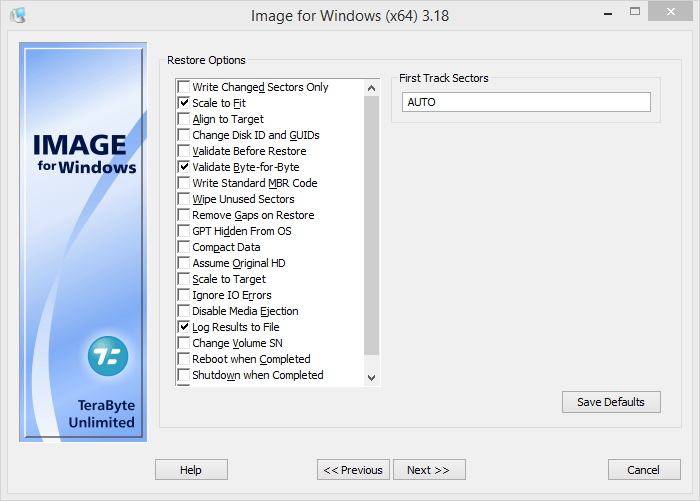Maximize the Image for Windows window
Image resolution: width=700 pixels, height=501 pixels.
click(635, 12)
